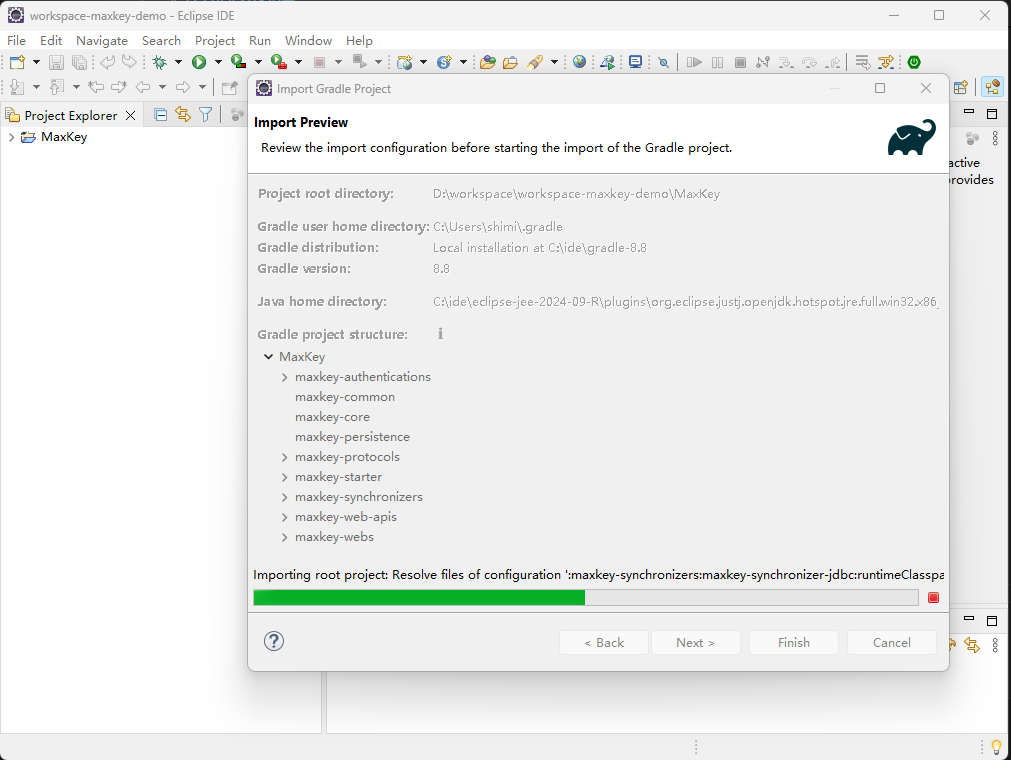Click the Launch Web Services Explorer icon
Viewport: 1011px width, 760px height.
click(607, 63)
